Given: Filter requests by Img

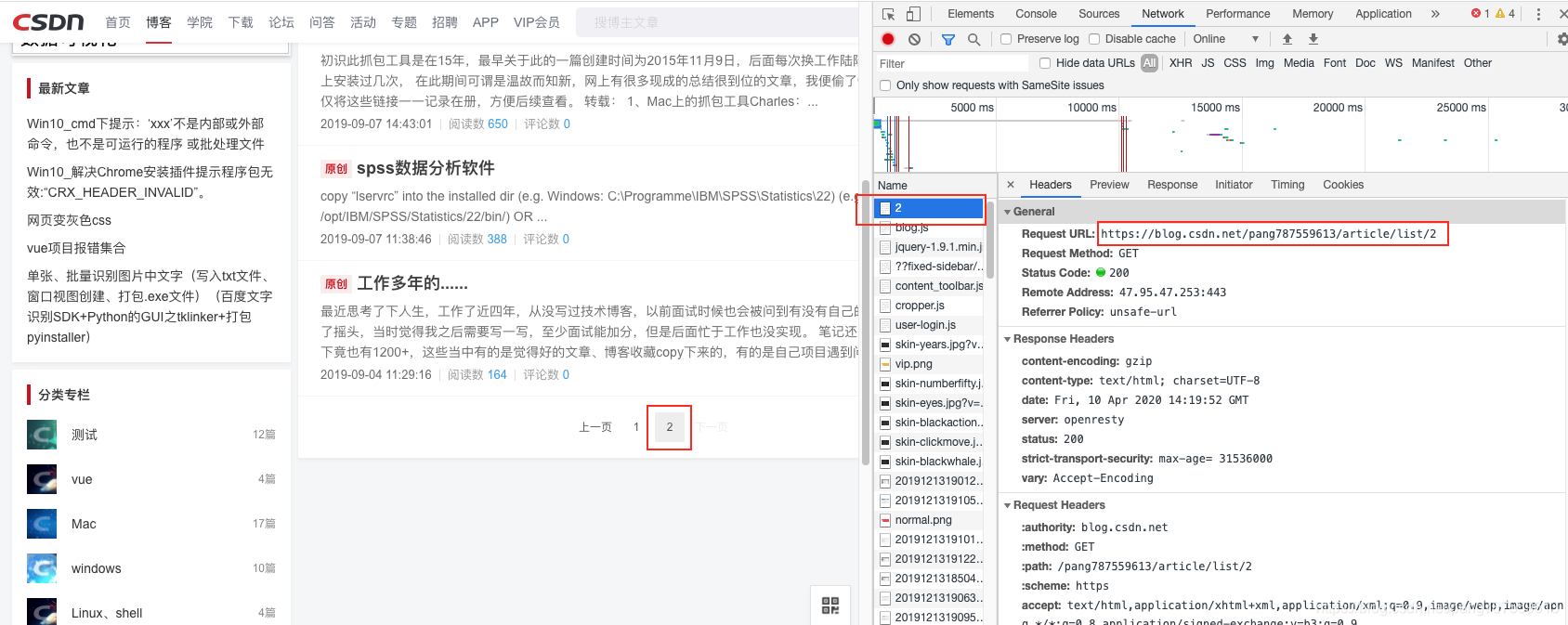Looking at the screenshot, I should click(x=1264, y=63).
